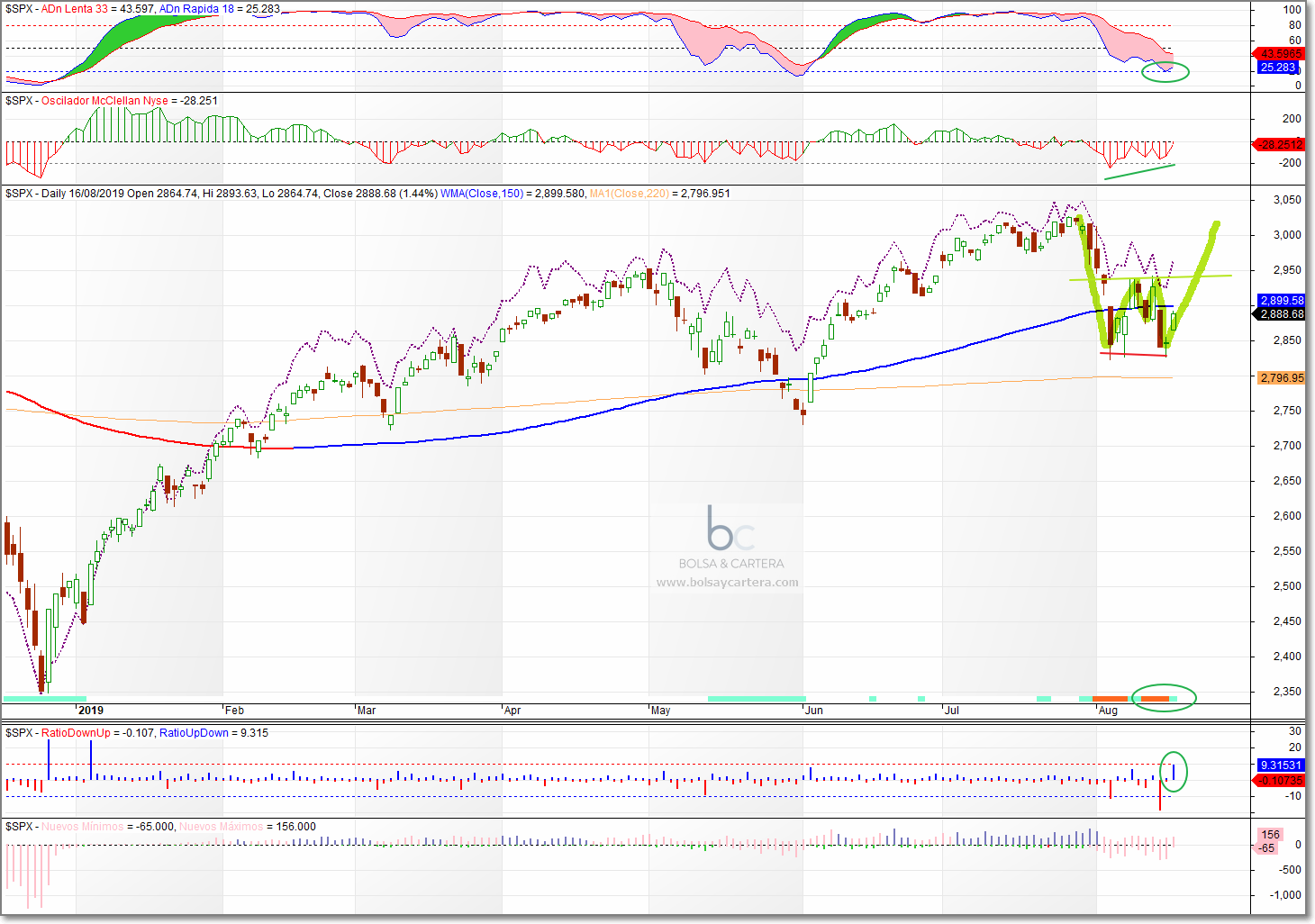Click the 2,600 price axis label
Viewport: 1315px width, 924px height.
(1286, 516)
